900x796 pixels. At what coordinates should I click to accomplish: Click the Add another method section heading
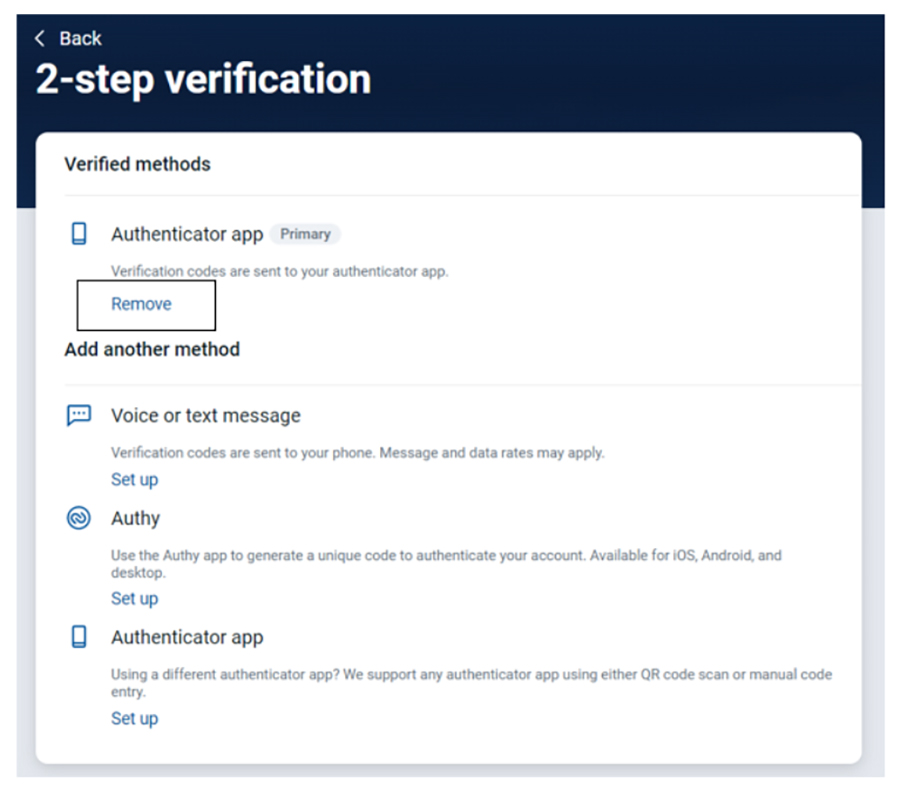coord(152,349)
